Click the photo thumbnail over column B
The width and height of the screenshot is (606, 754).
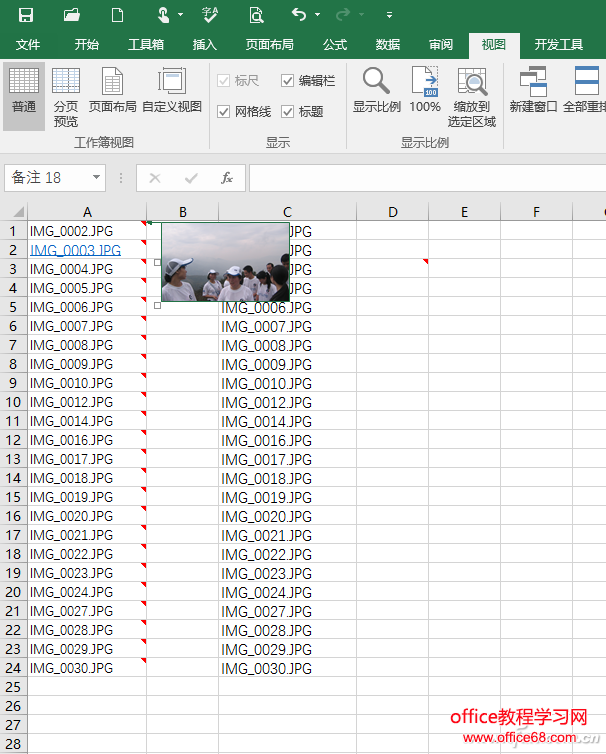(225, 262)
